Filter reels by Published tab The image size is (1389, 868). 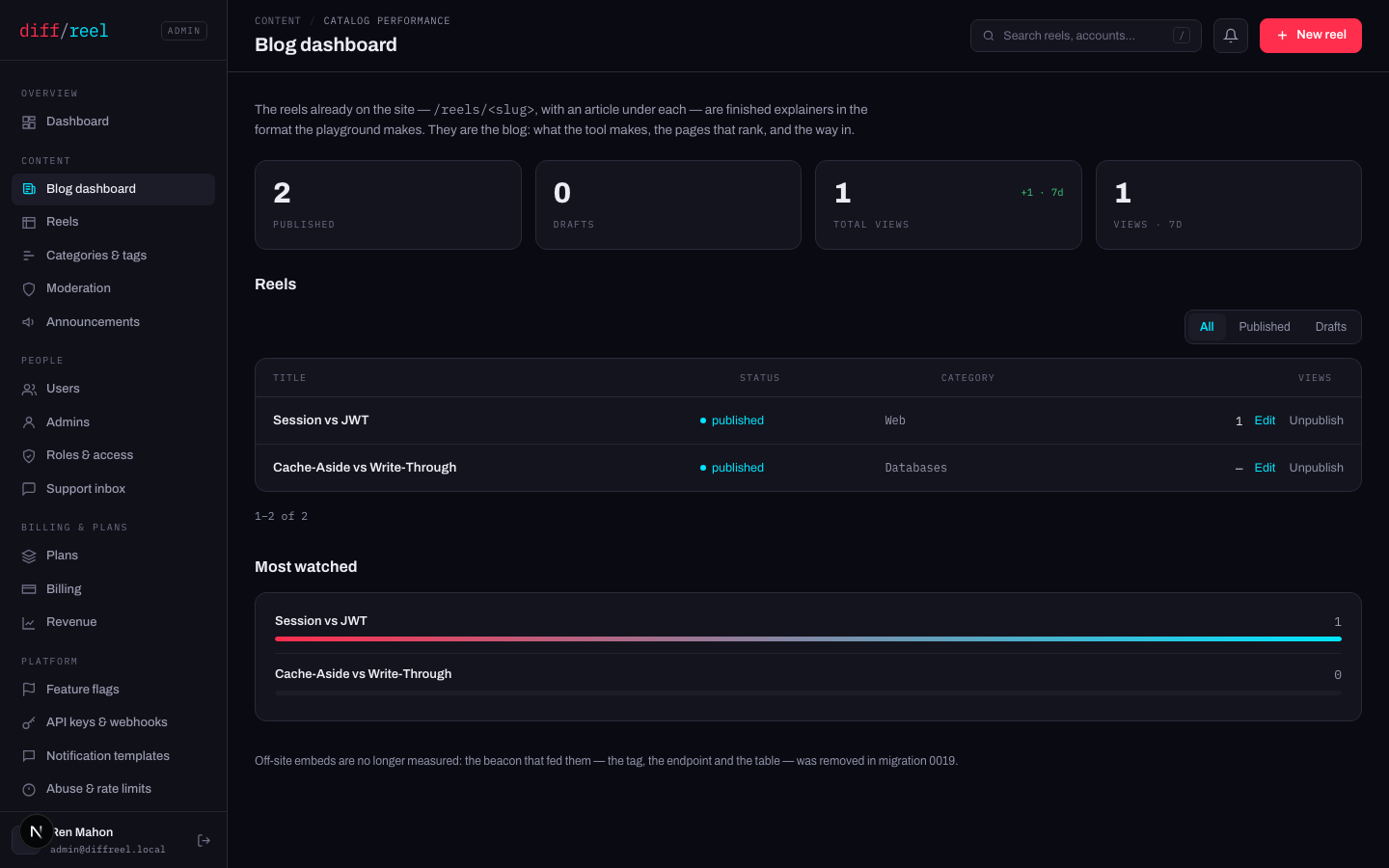pos(1265,327)
